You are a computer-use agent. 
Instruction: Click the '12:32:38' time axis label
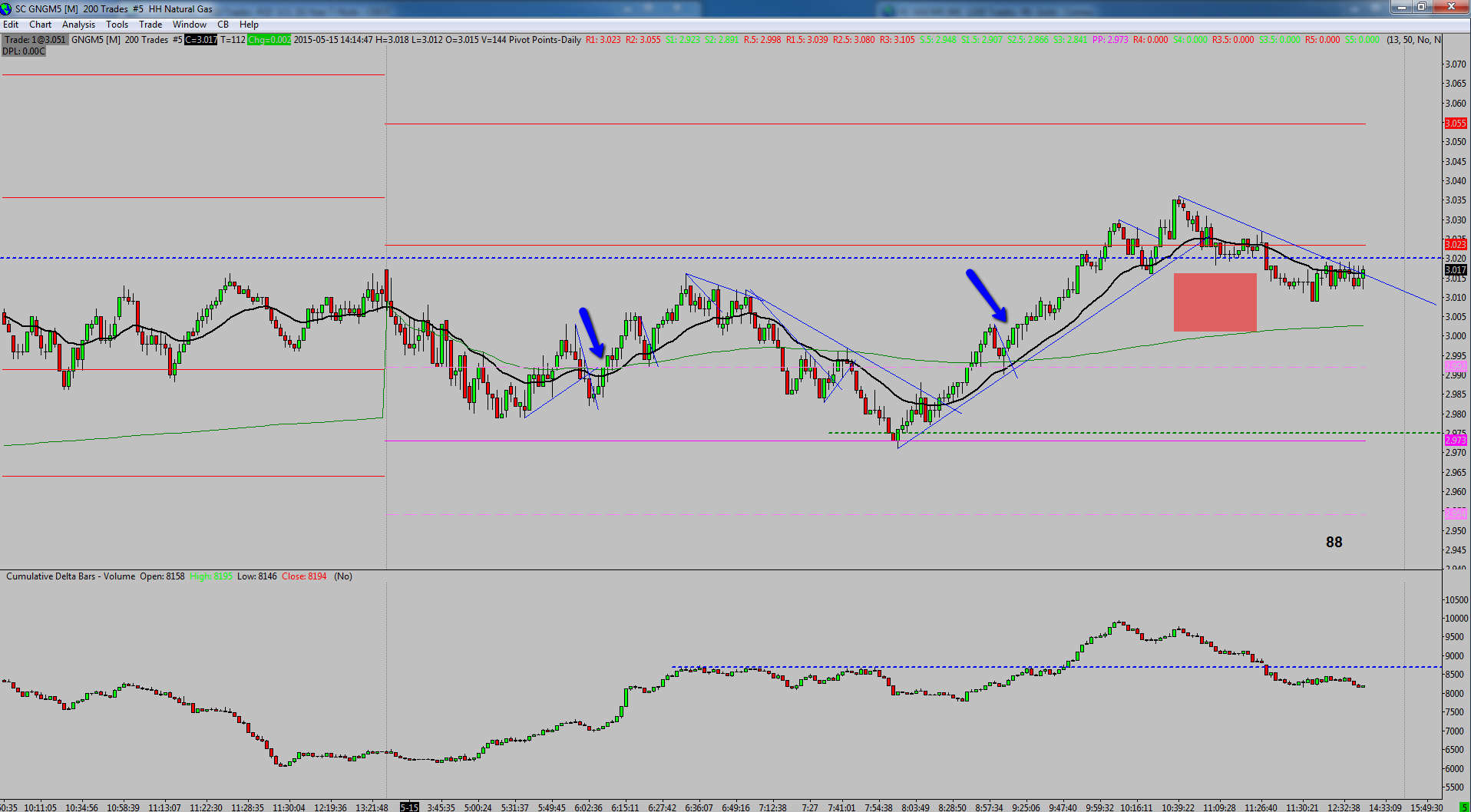pyautogui.click(x=1344, y=807)
